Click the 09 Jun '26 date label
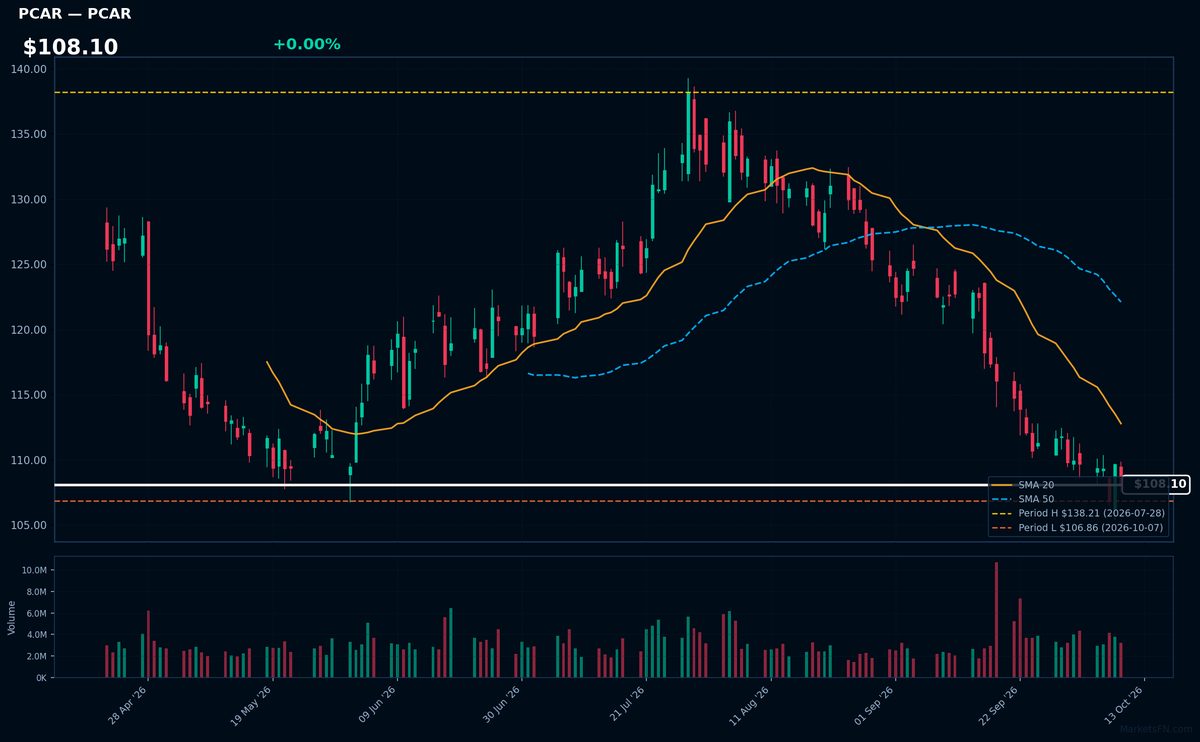1200x742 pixels. pos(377,704)
